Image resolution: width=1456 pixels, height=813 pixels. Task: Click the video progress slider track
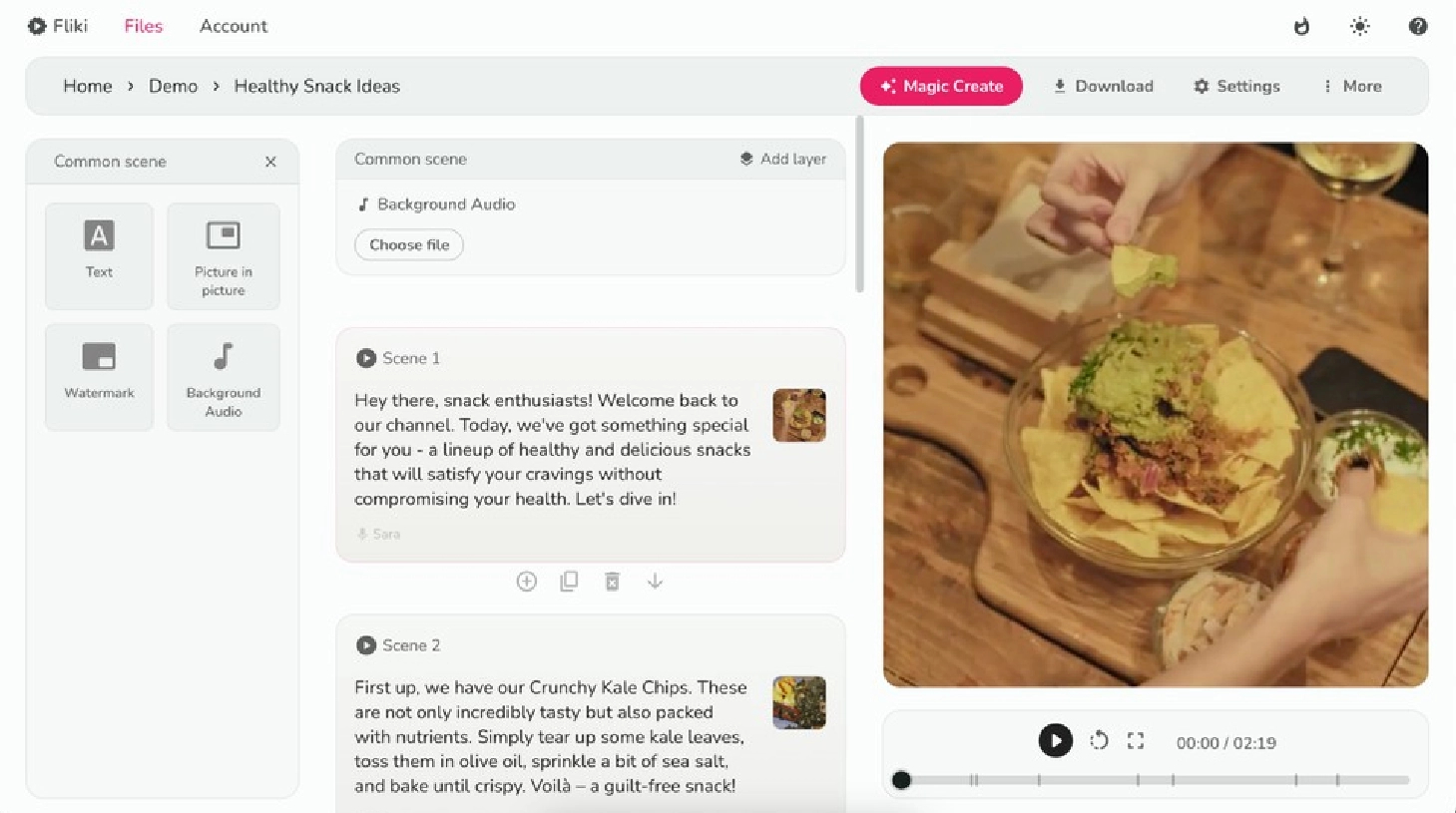pos(1155,780)
